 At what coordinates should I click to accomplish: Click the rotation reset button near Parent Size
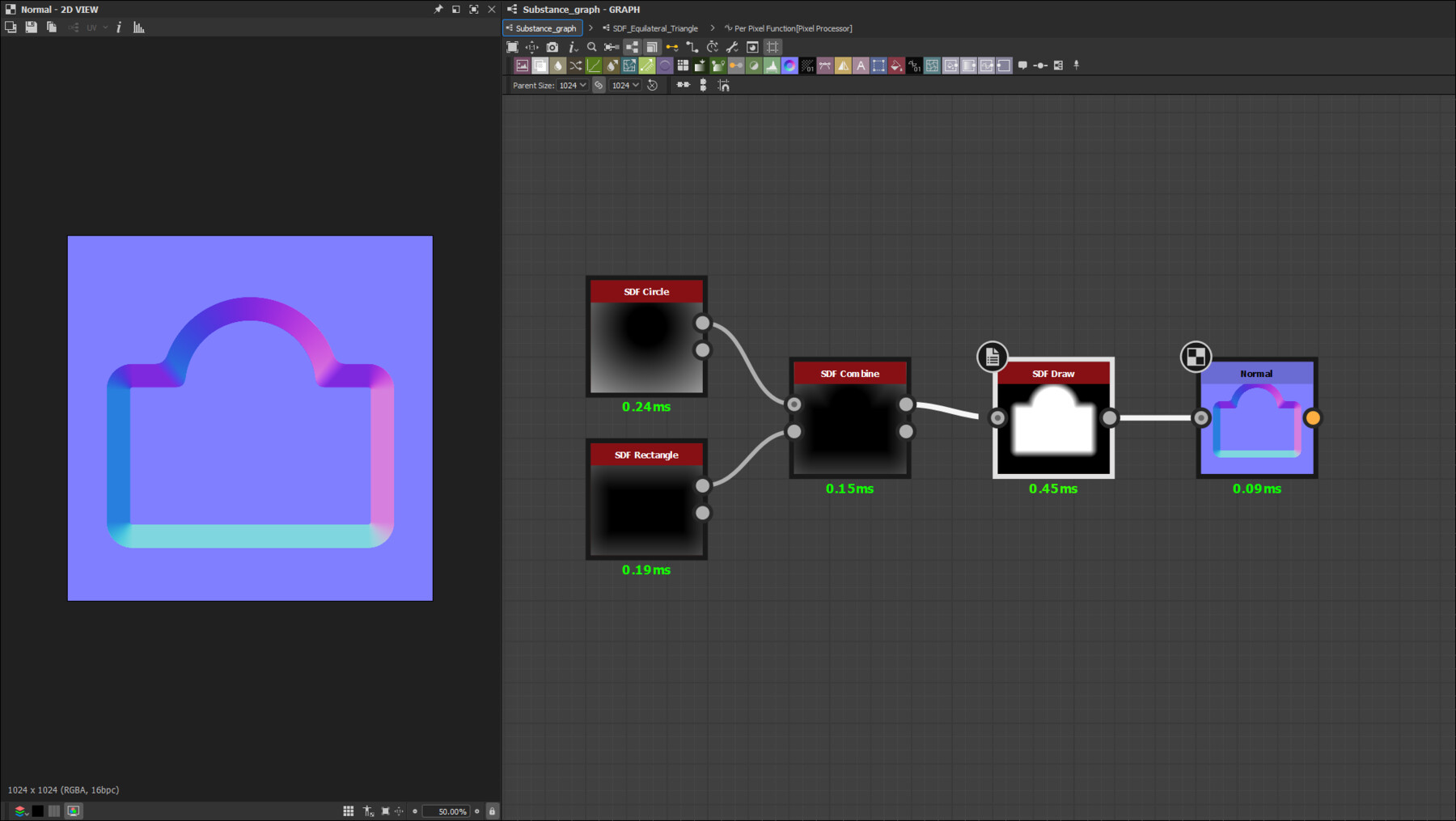coord(652,85)
